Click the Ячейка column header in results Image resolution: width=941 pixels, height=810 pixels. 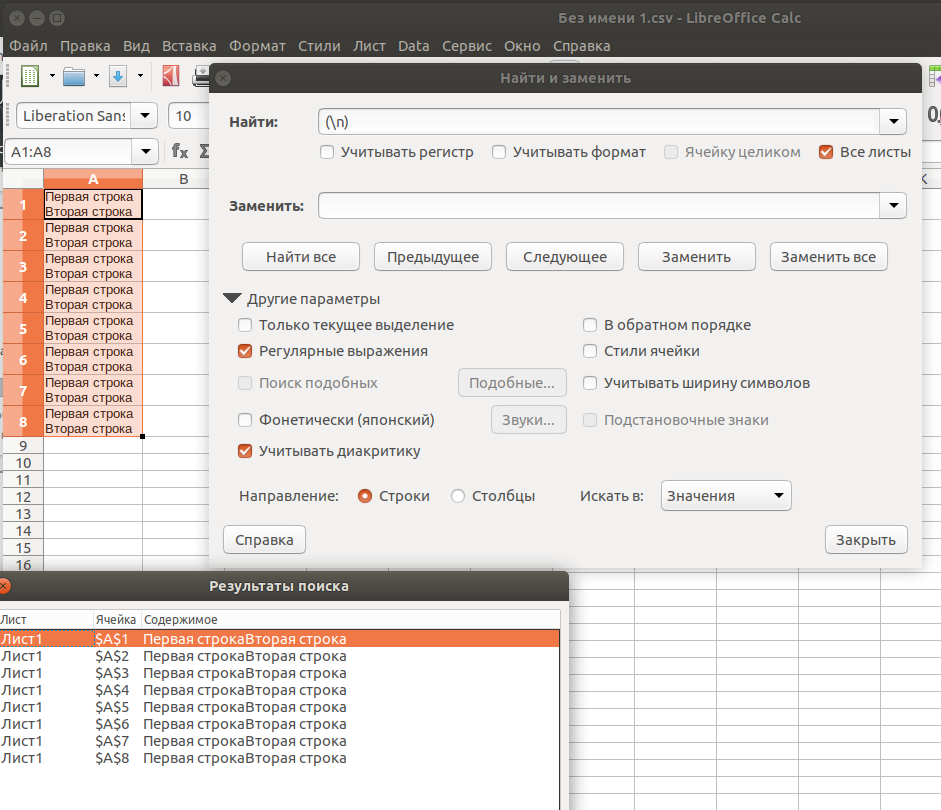click(x=116, y=620)
